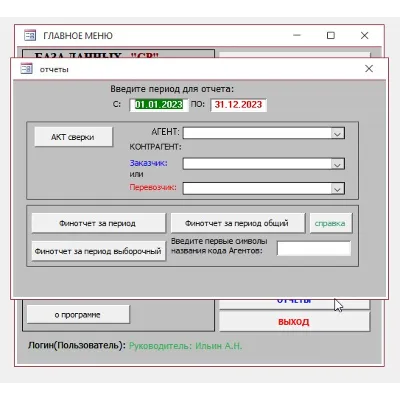Select the end date field 31.12.2023
400x400 pixels.
[238, 105]
